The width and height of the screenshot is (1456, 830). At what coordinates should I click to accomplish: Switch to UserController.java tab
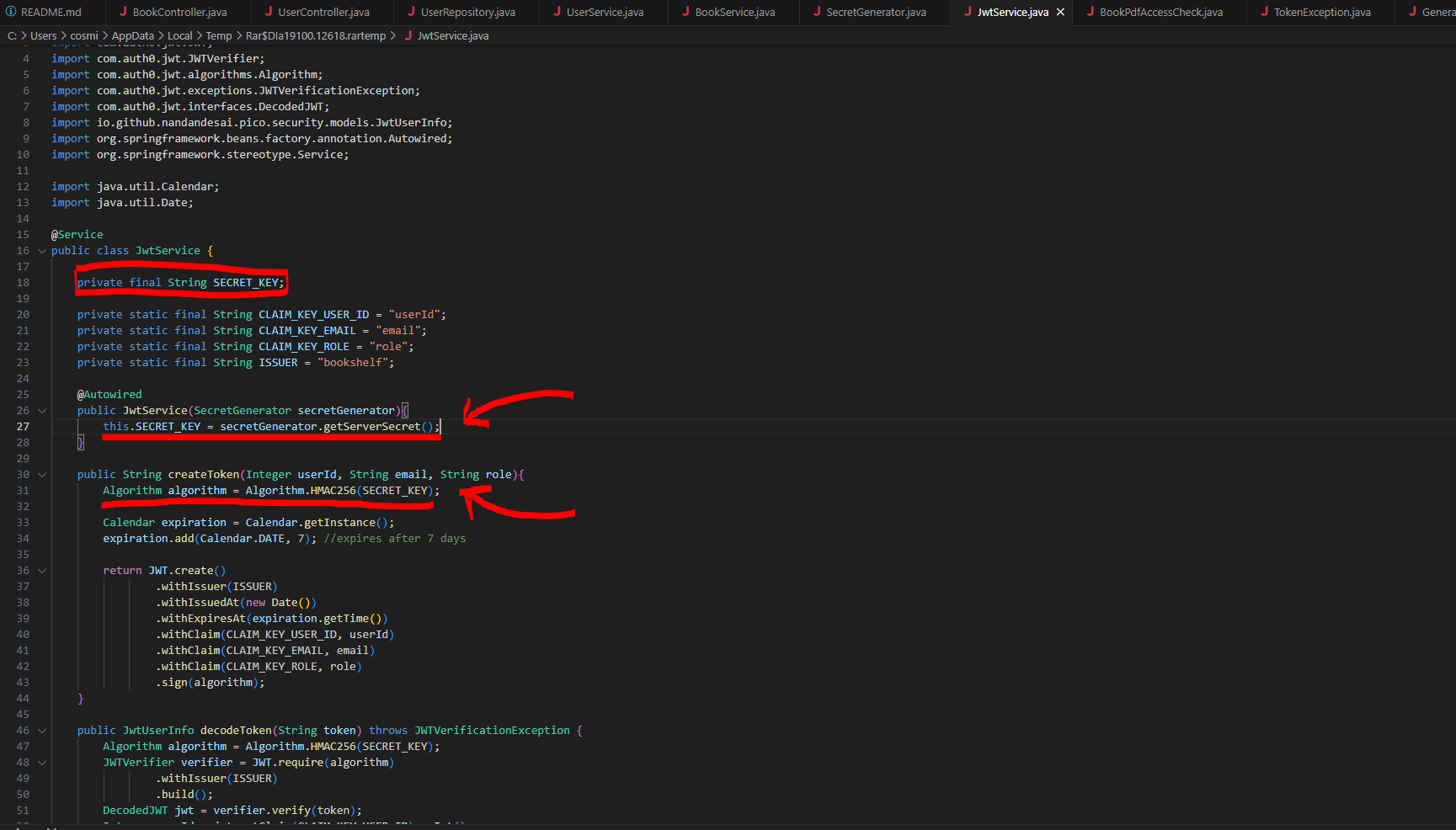point(323,12)
